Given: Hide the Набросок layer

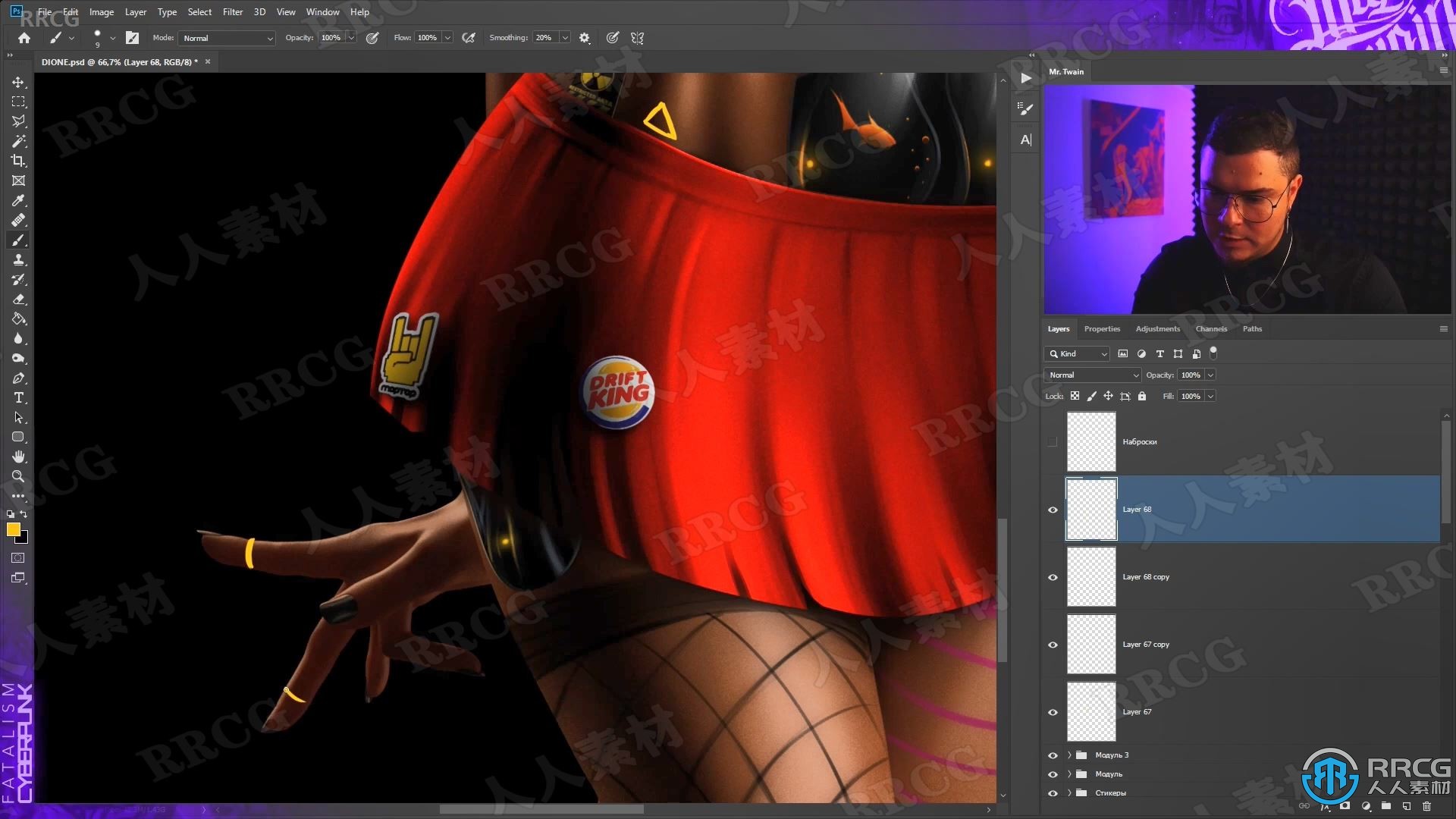Looking at the screenshot, I should [x=1052, y=441].
